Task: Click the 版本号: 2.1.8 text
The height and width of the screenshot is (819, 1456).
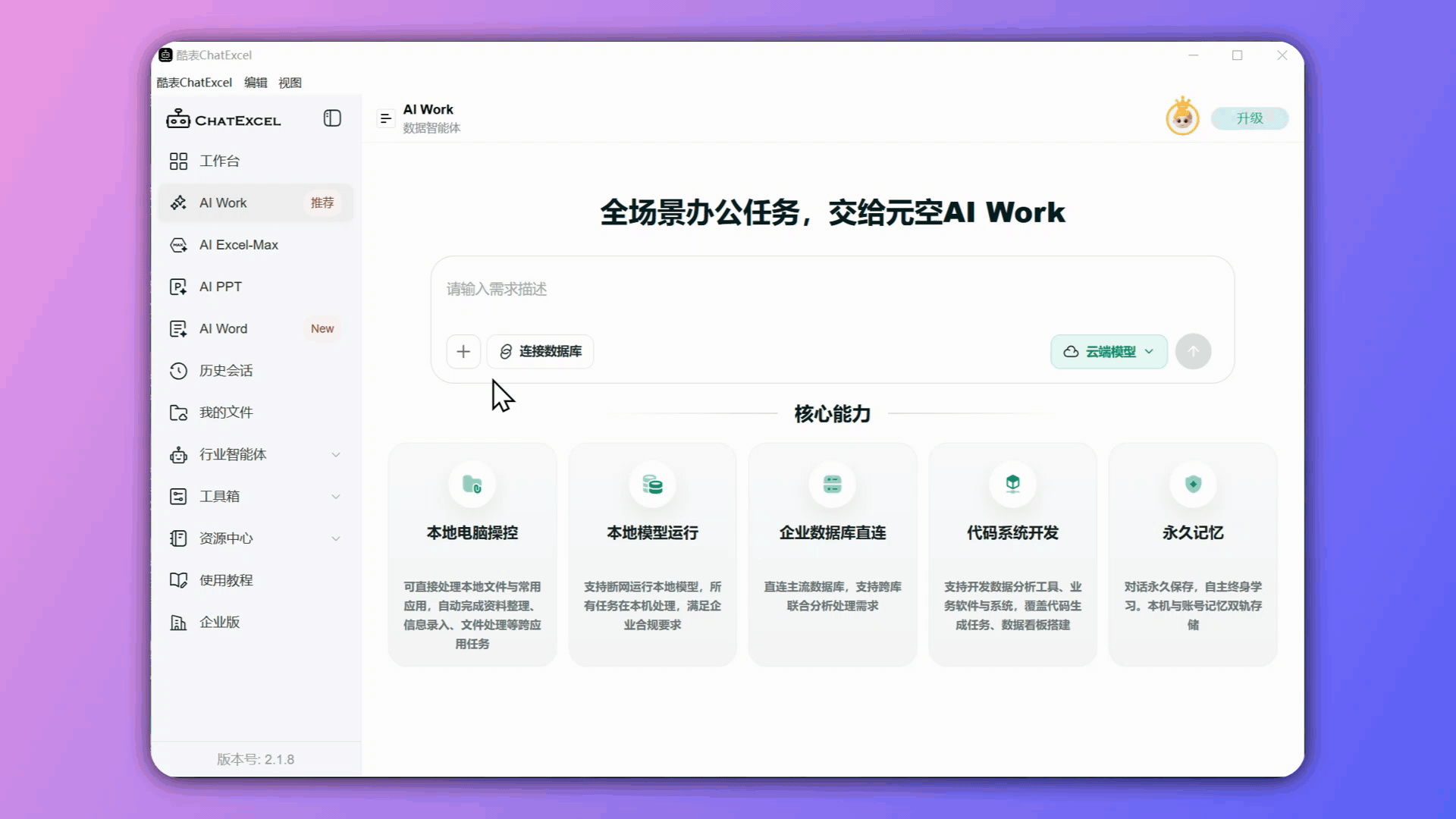Action: [x=256, y=759]
